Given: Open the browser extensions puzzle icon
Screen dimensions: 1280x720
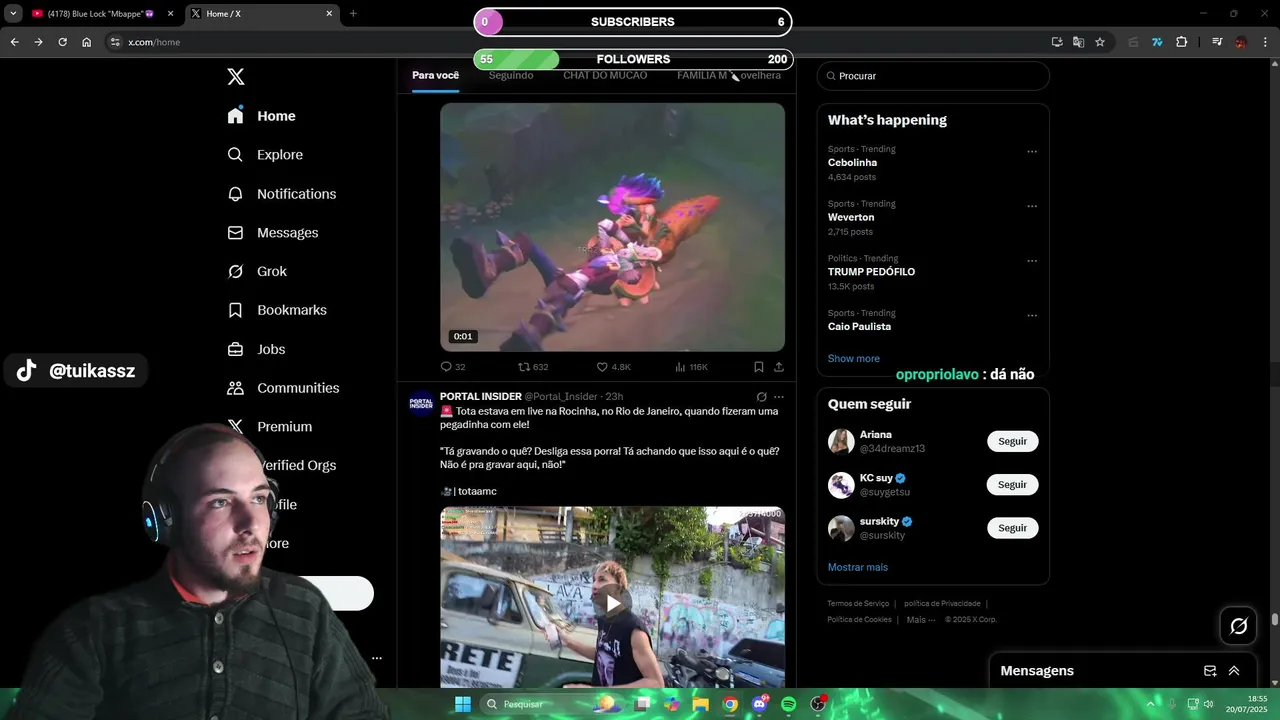Looking at the screenshot, I should tap(1181, 42).
